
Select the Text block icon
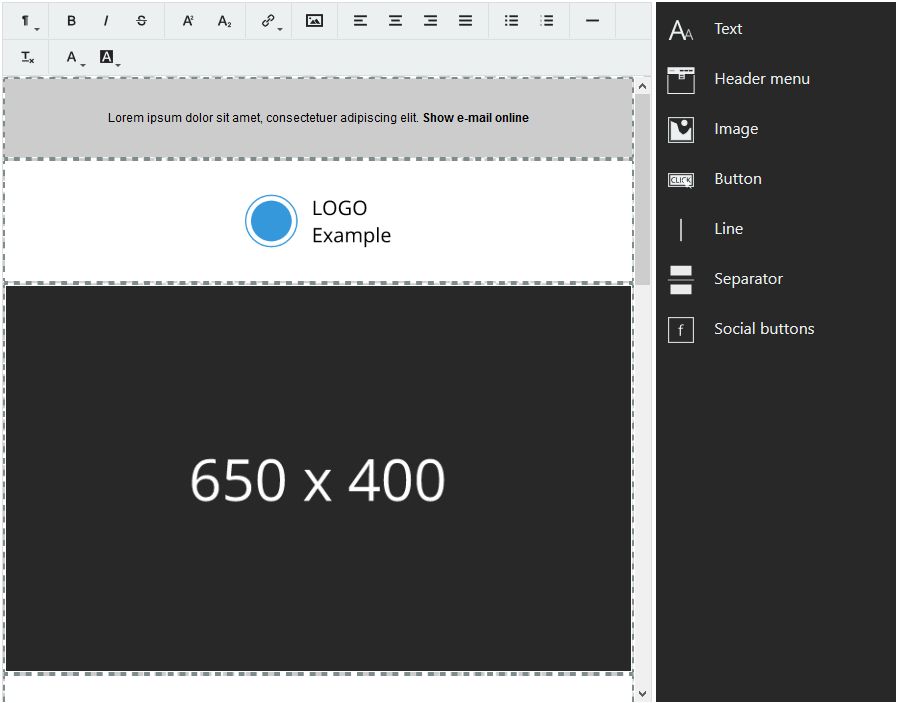click(681, 30)
